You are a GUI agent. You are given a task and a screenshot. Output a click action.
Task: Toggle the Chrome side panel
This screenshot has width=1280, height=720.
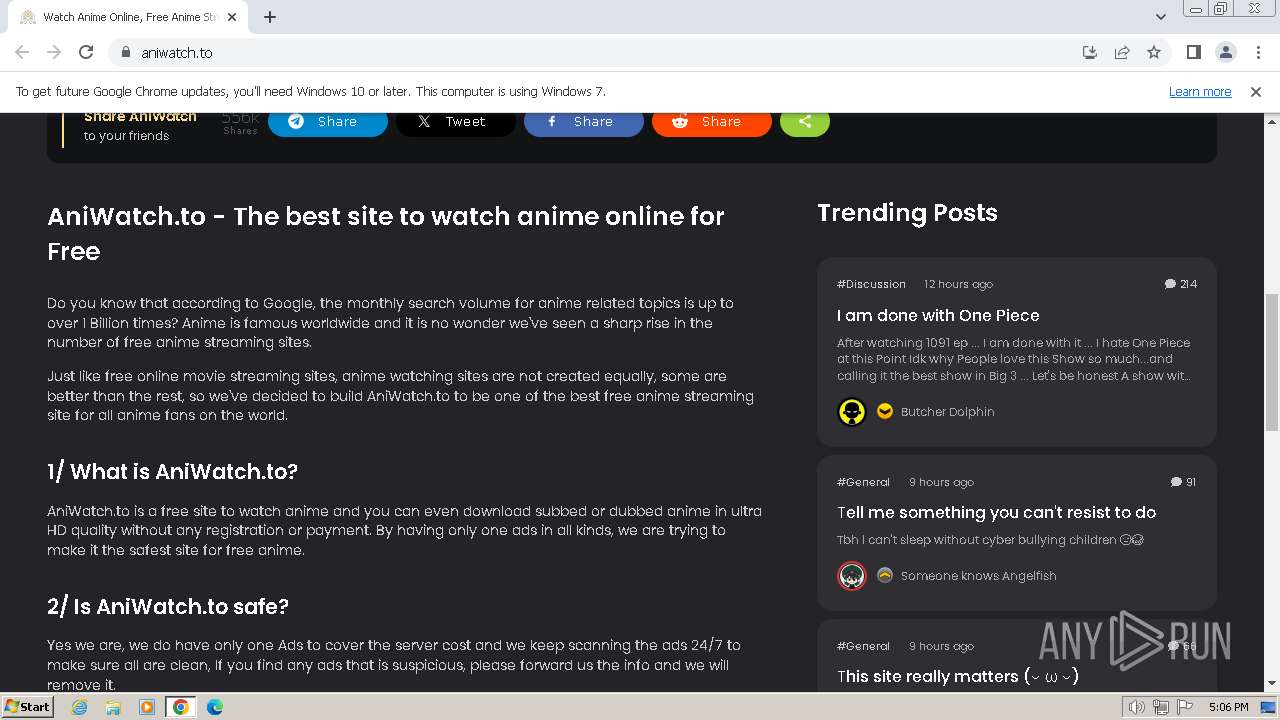[1193, 52]
